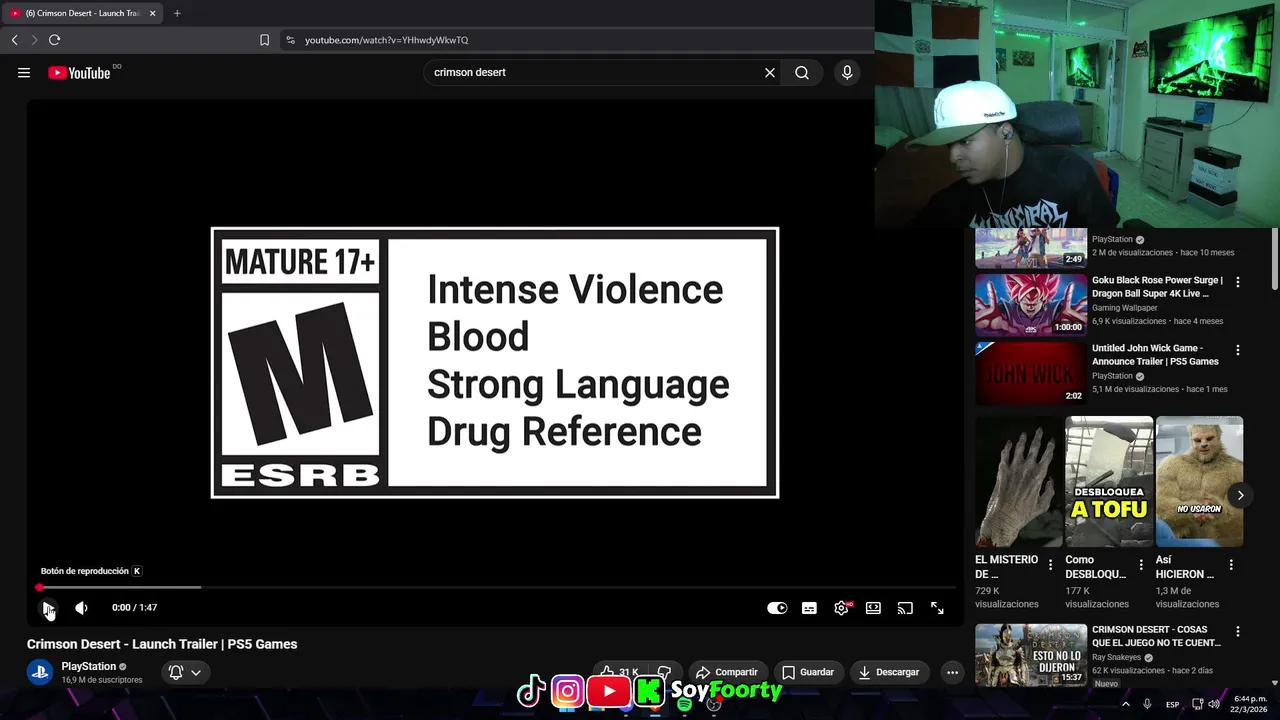
Task: Turn on subtitles with the captions icon
Action: [x=809, y=608]
